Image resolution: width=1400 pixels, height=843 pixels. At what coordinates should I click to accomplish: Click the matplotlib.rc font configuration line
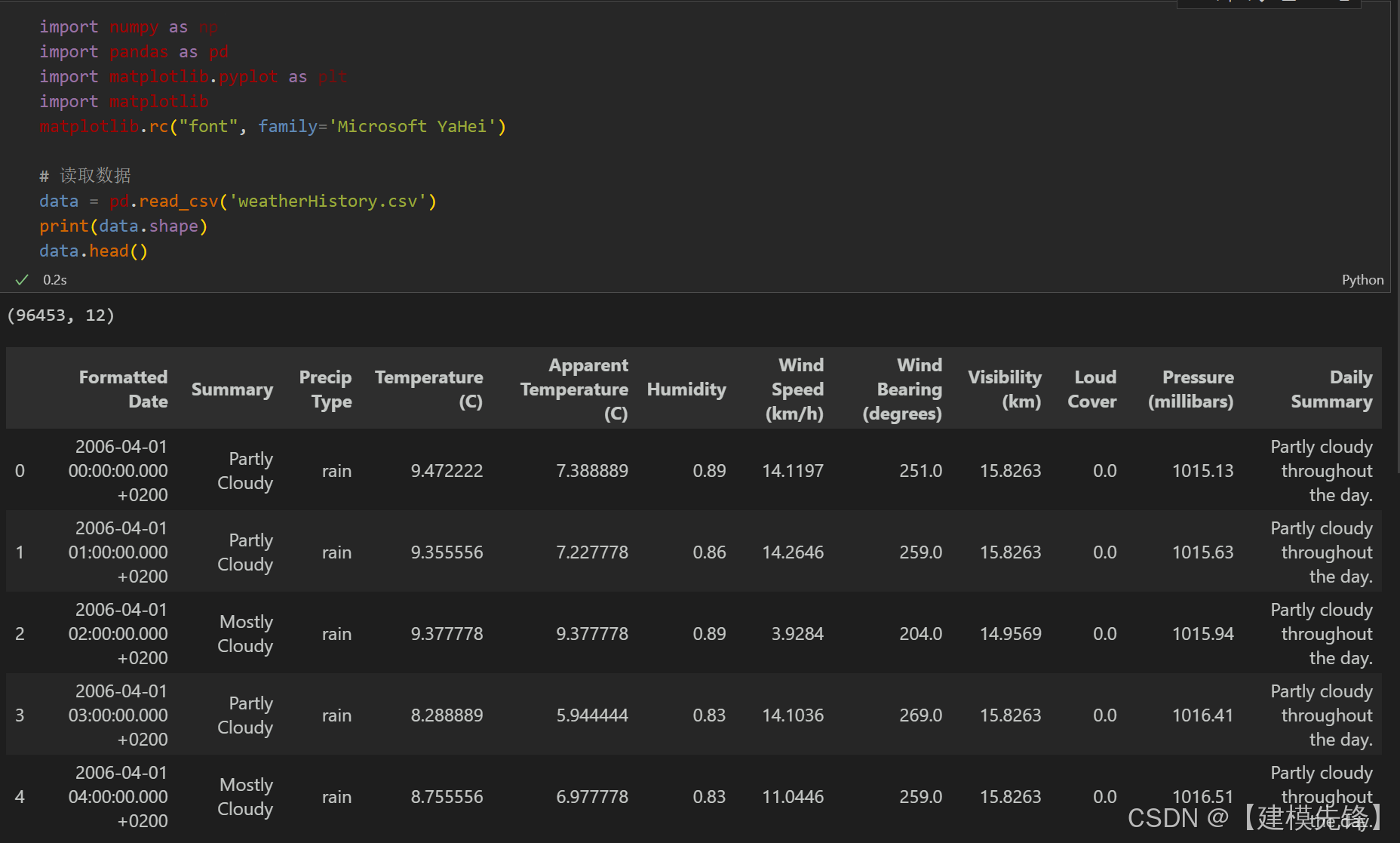[272, 127]
